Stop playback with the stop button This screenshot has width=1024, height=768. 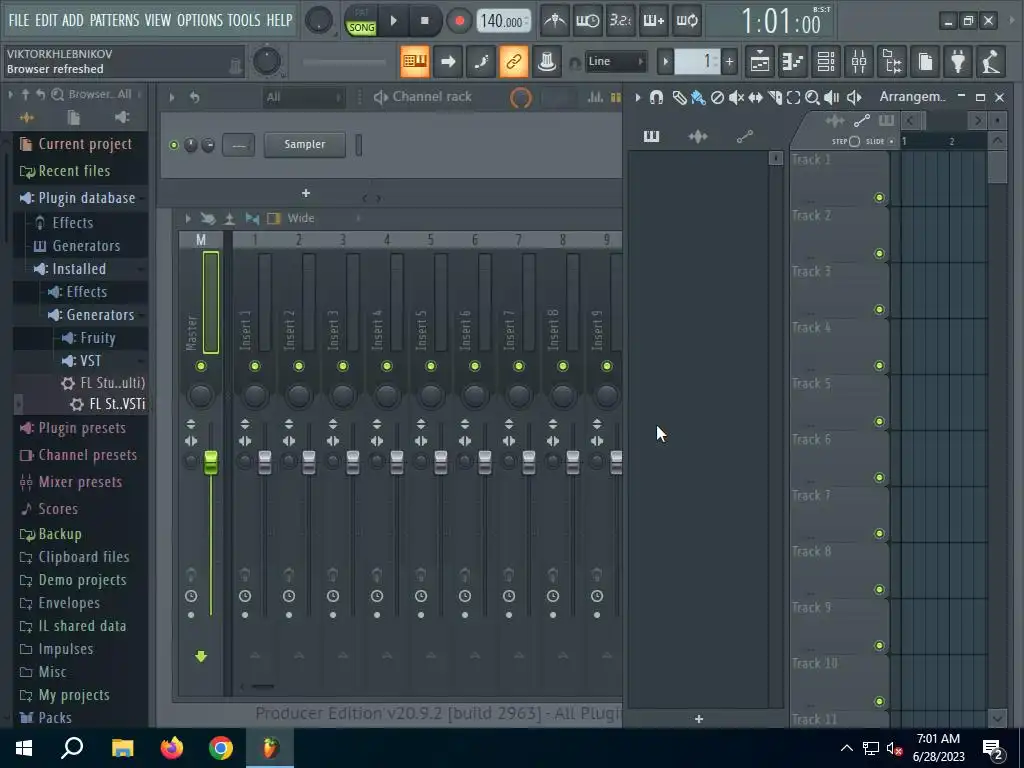(x=424, y=21)
